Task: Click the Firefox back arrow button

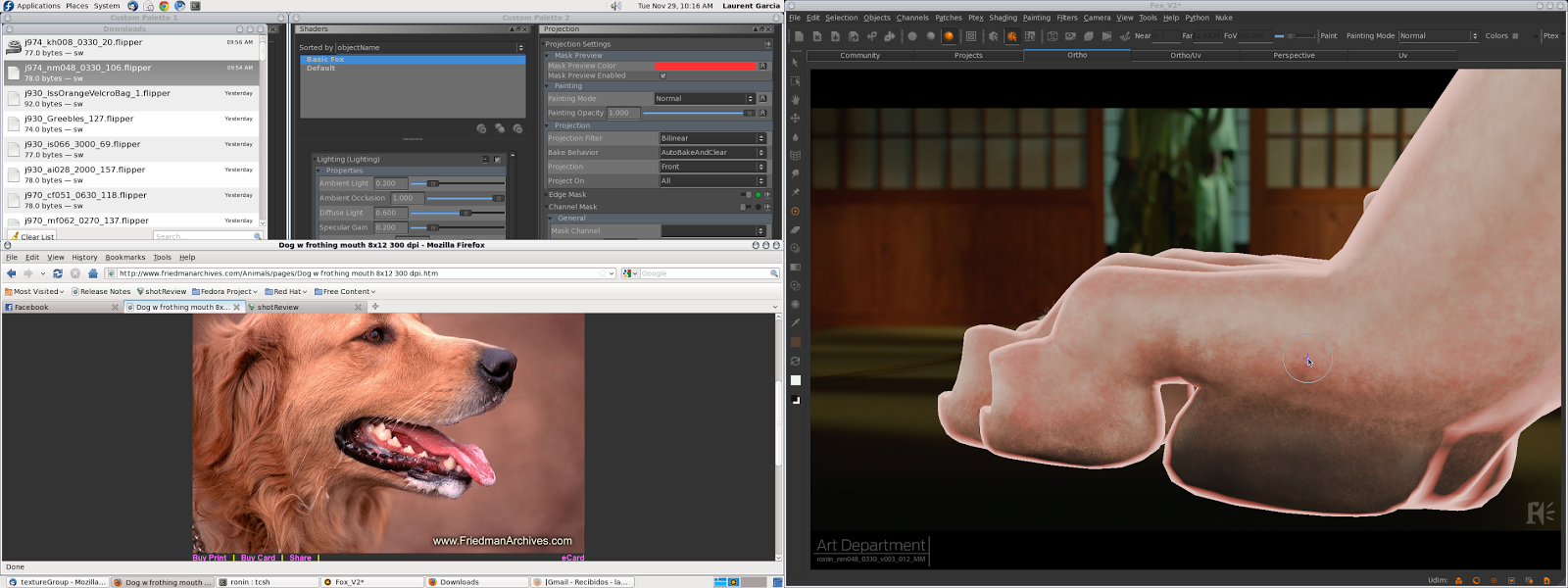Action: 11,273
